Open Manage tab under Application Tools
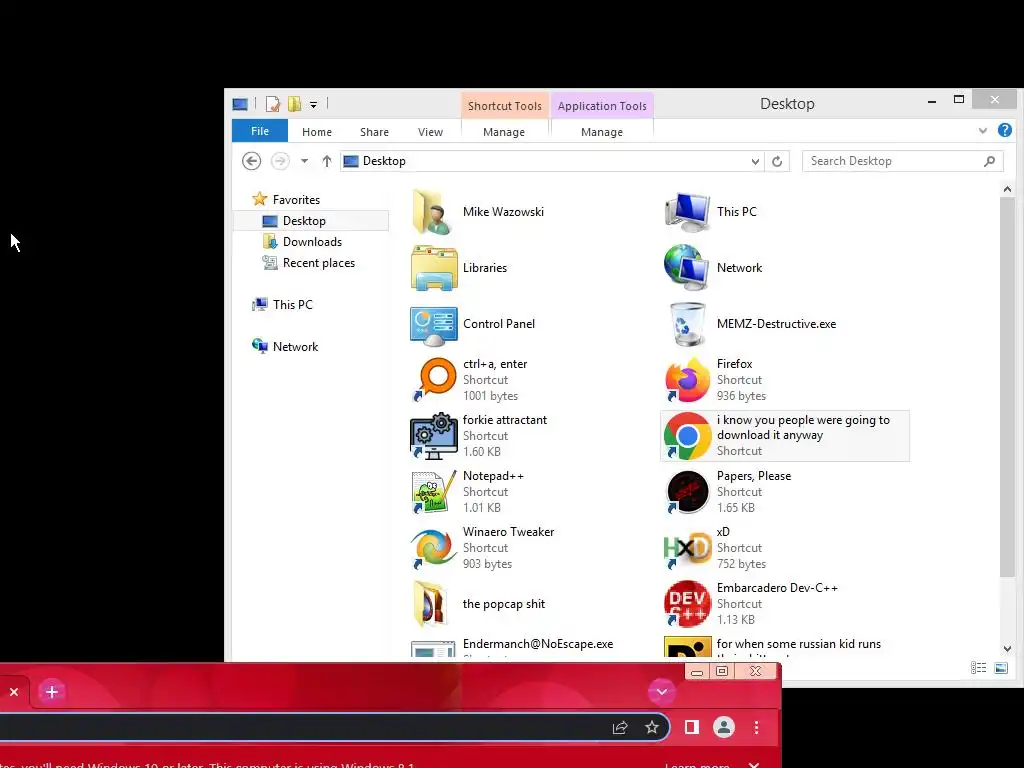The width and height of the screenshot is (1024, 768). (x=602, y=132)
